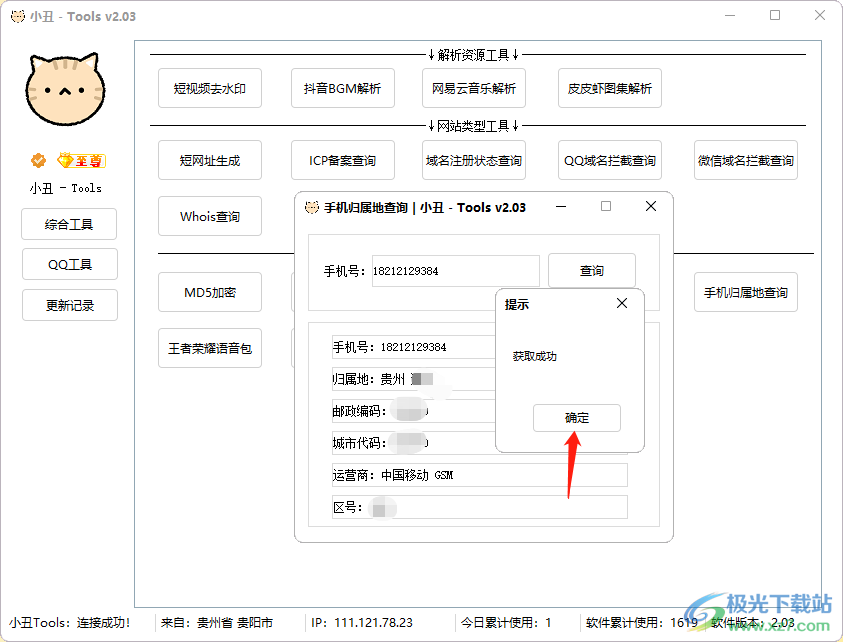Open 网易云音乐解析 tool
Screen dimensions: 843x642
[474, 88]
